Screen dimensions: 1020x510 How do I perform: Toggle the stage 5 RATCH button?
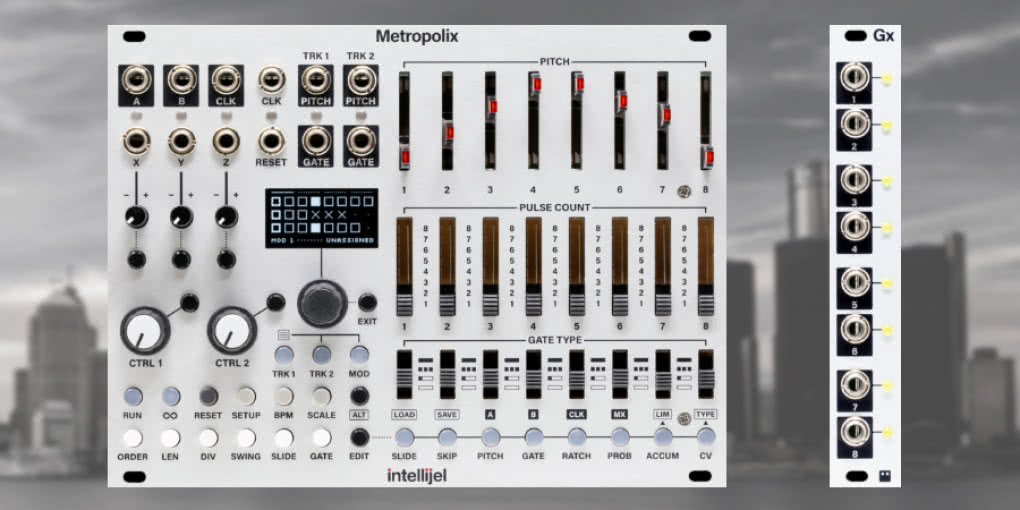[x=576, y=437]
